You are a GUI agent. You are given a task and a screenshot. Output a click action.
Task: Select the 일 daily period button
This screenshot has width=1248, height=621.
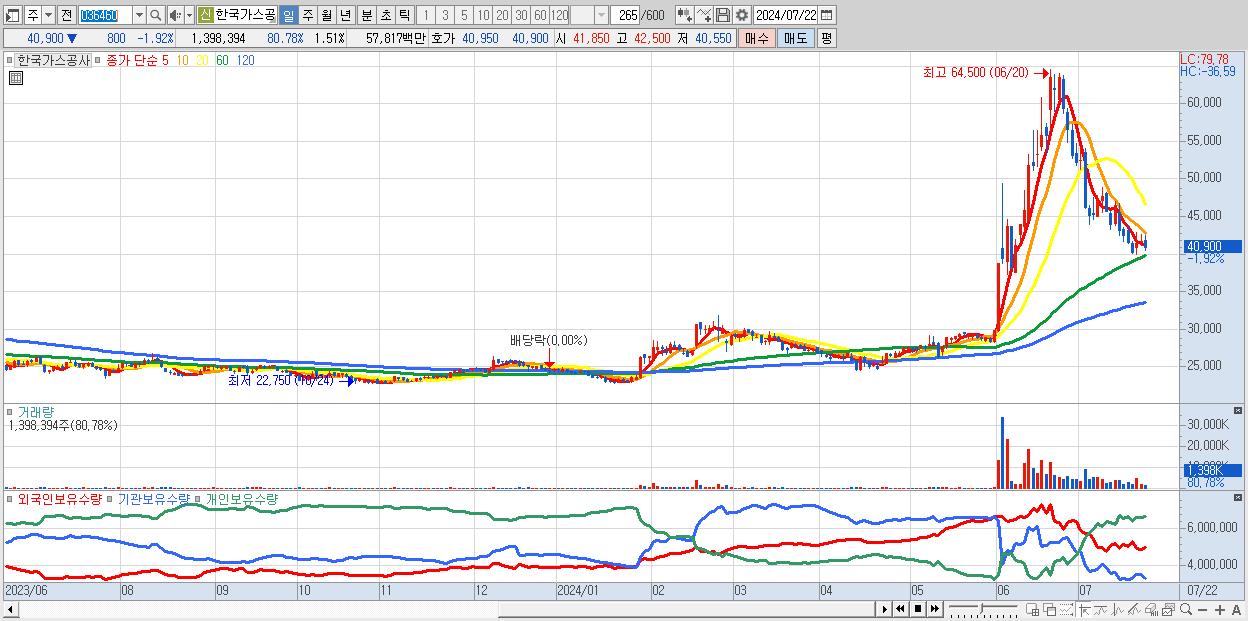click(x=288, y=15)
